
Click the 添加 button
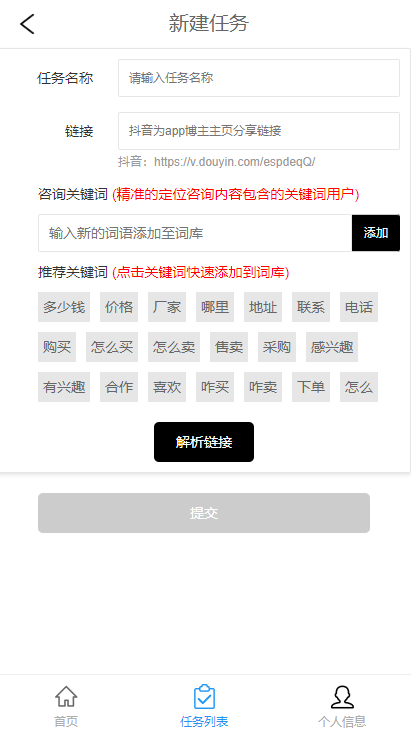[x=376, y=233]
